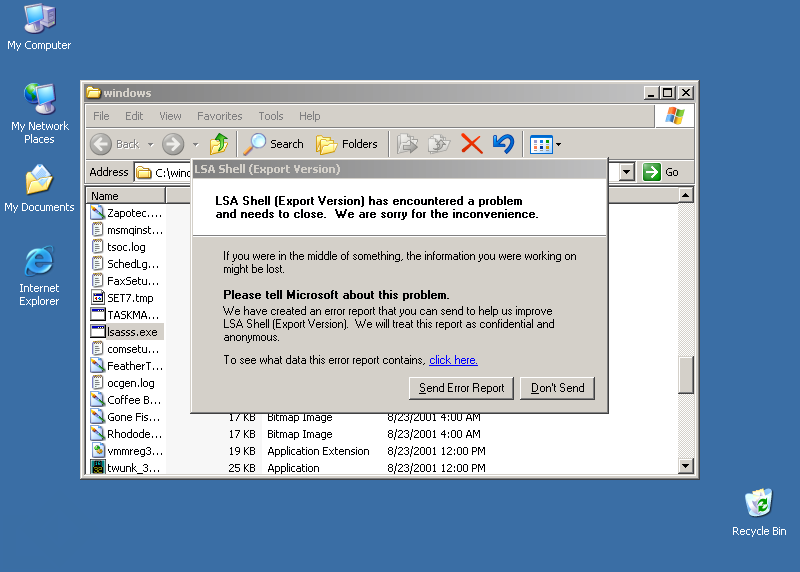Click the Don't Send button
The height and width of the screenshot is (572, 800).
pos(557,388)
